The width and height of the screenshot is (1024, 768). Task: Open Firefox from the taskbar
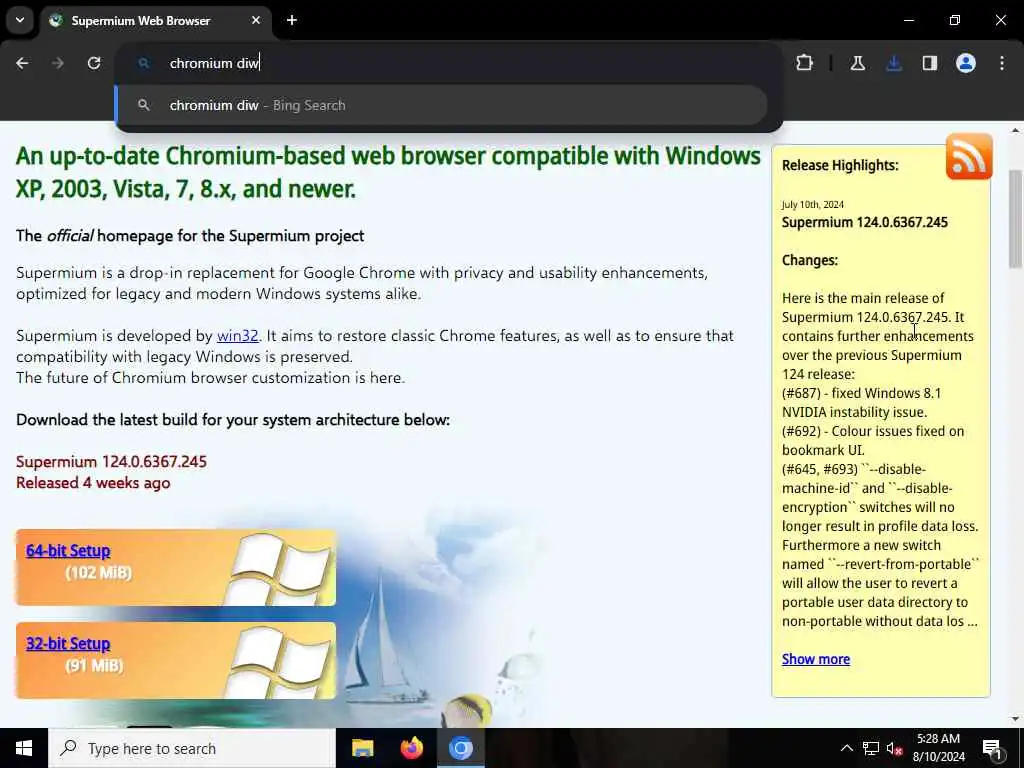point(411,748)
